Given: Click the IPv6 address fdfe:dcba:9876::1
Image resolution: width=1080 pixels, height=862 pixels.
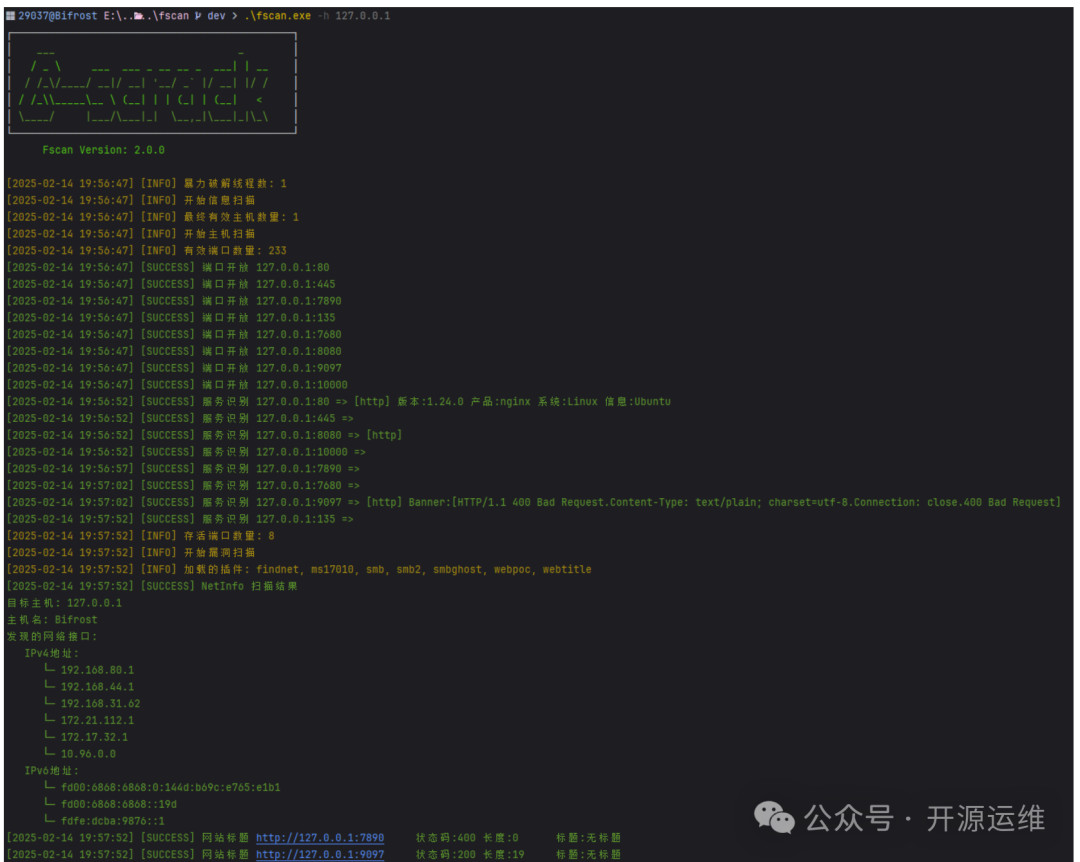Looking at the screenshot, I should pyautogui.click(x=112, y=821).
